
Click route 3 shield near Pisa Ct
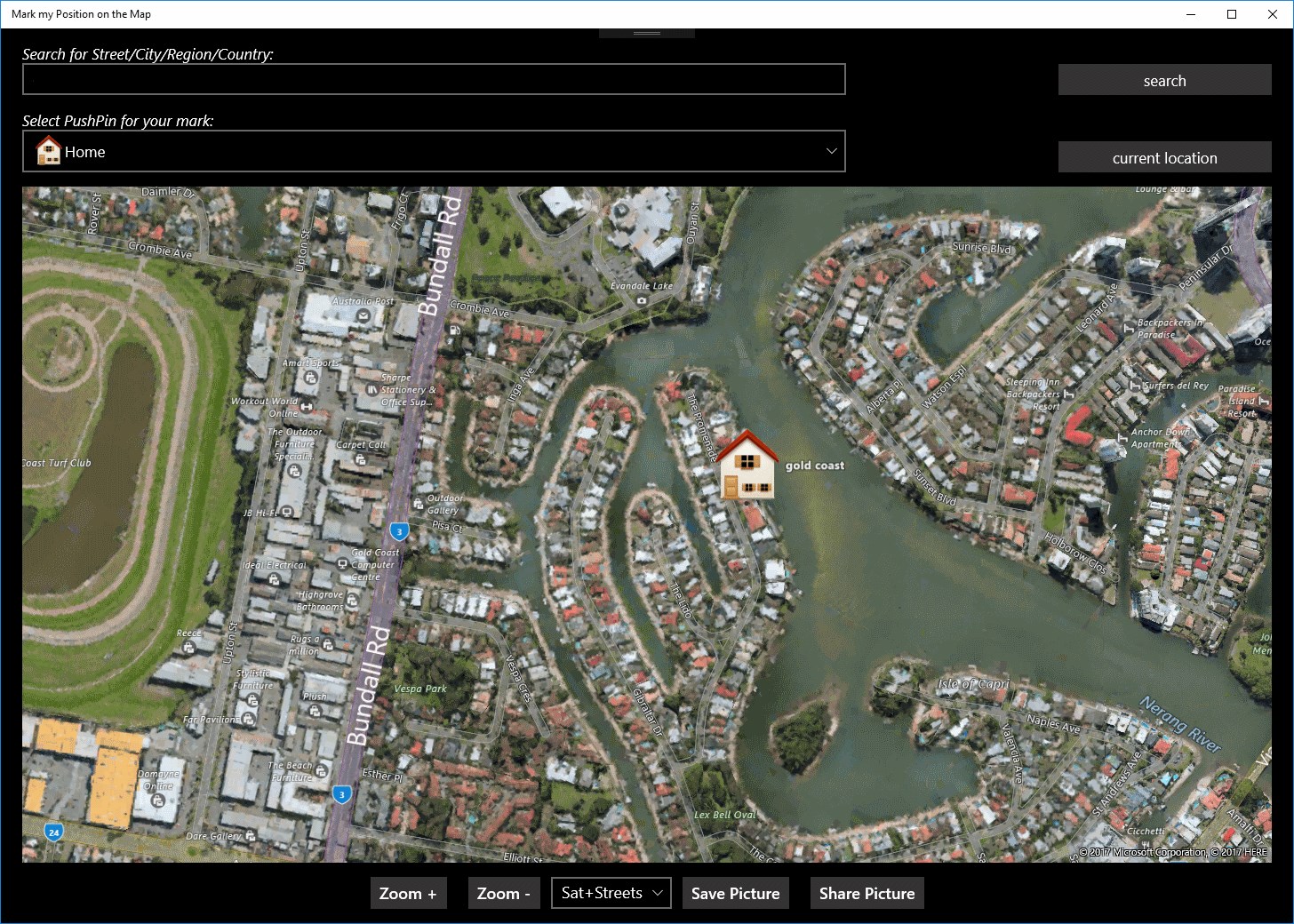coord(399,531)
